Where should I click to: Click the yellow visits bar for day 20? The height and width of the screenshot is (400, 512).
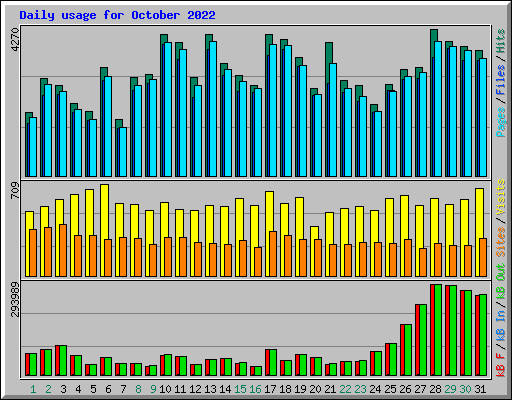[x=313, y=233]
